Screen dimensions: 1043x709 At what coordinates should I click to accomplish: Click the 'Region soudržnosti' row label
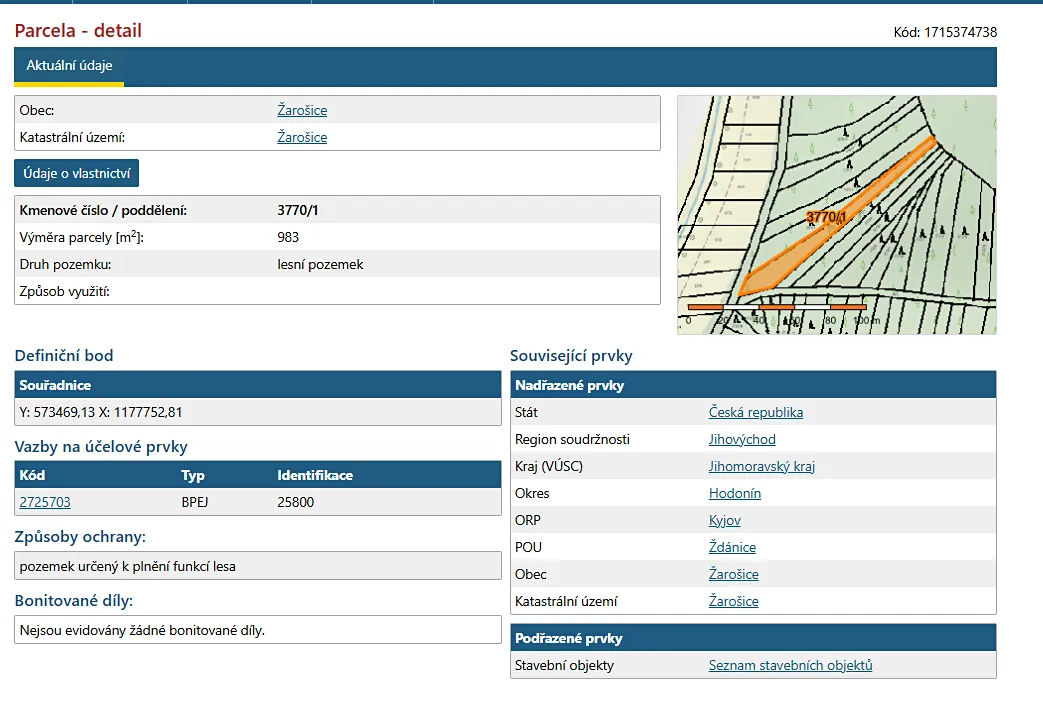click(572, 440)
